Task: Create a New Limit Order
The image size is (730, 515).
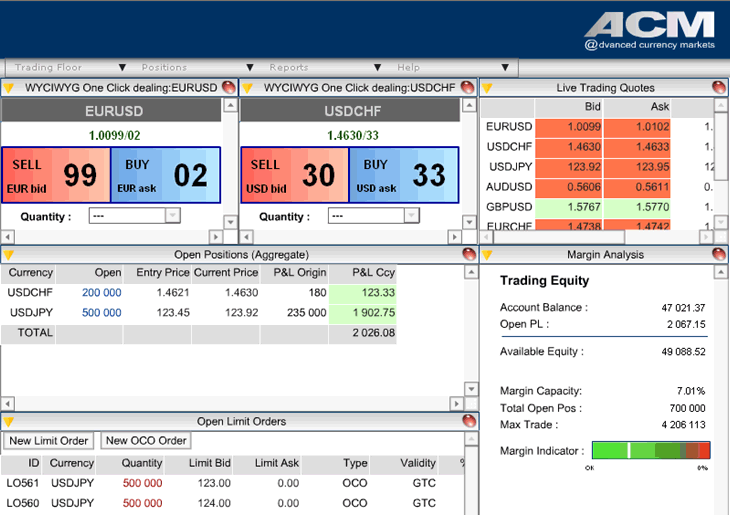Action: pyautogui.click(x=48, y=440)
